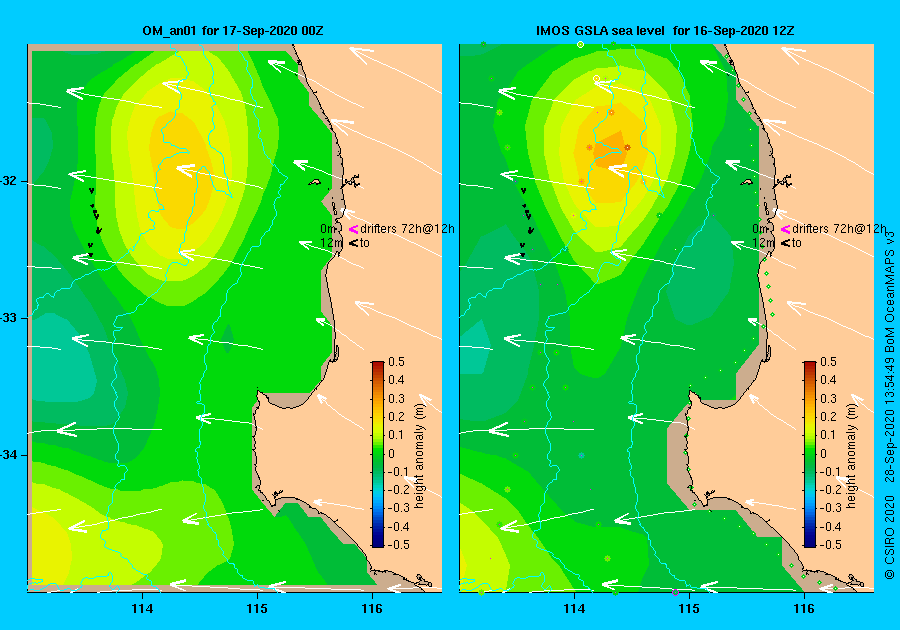This screenshot has width=900, height=630.
Task: Click the black 12m arrow in right legend
Action: coord(785,243)
